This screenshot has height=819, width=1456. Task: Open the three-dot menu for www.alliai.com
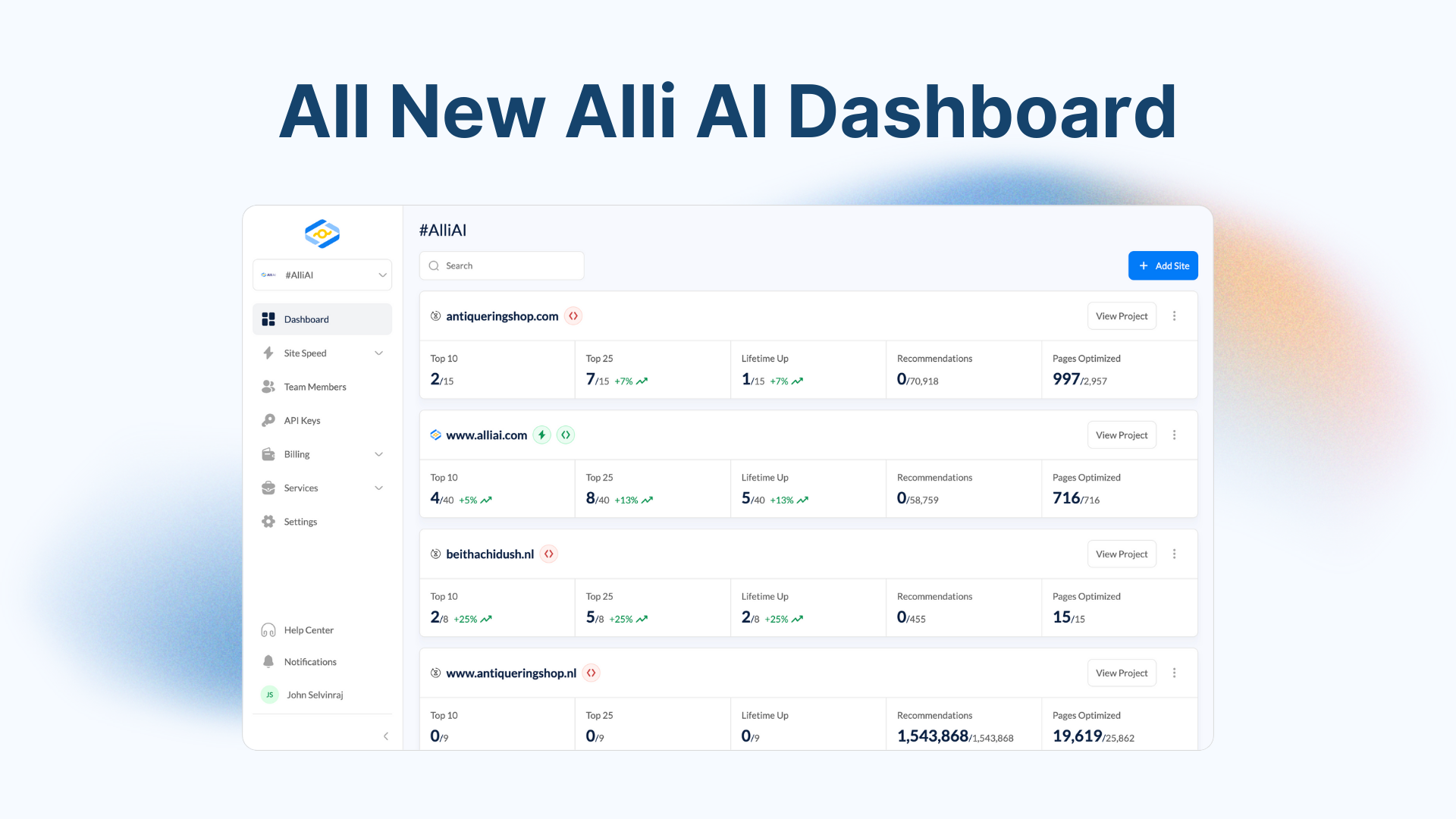tap(1175, 435)
